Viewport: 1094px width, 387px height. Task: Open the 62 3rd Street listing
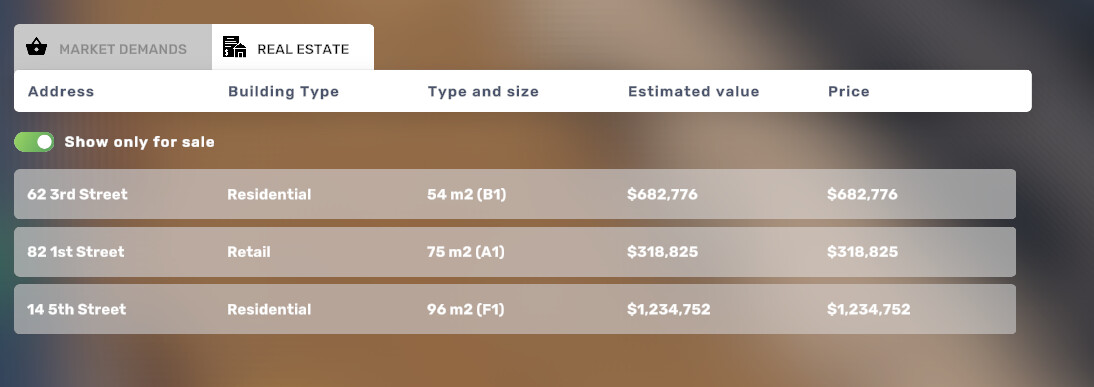(x=515, y=194)
